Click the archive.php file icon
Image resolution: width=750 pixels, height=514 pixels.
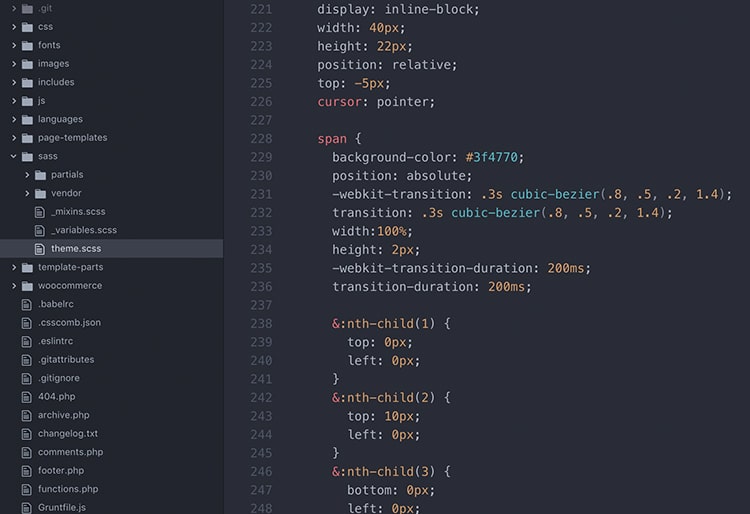click(x=27, y=415)
